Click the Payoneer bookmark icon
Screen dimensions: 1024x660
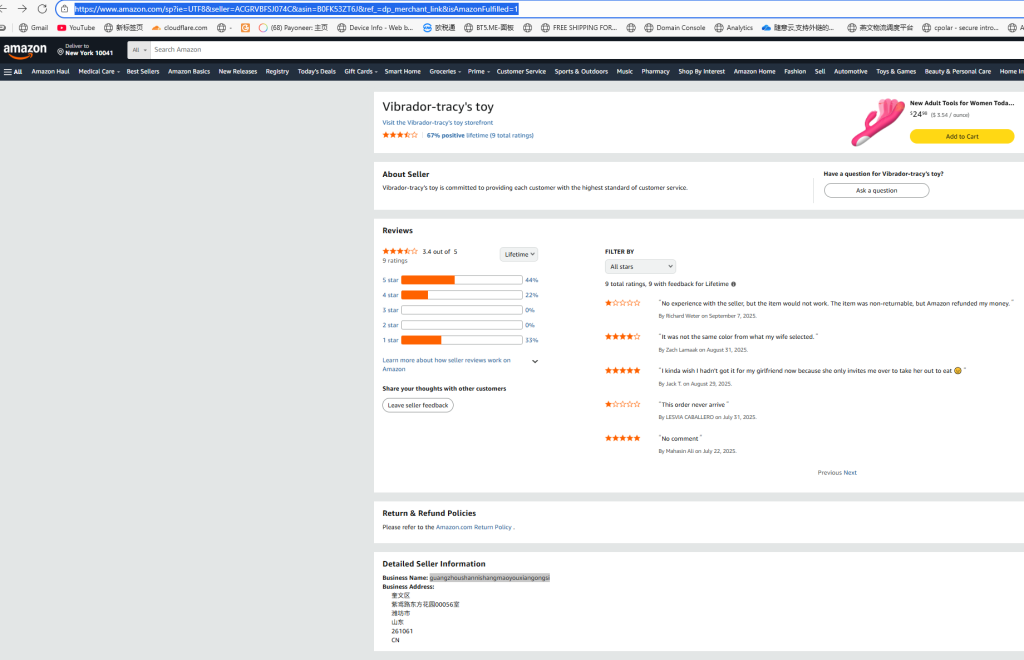(263, 28)
